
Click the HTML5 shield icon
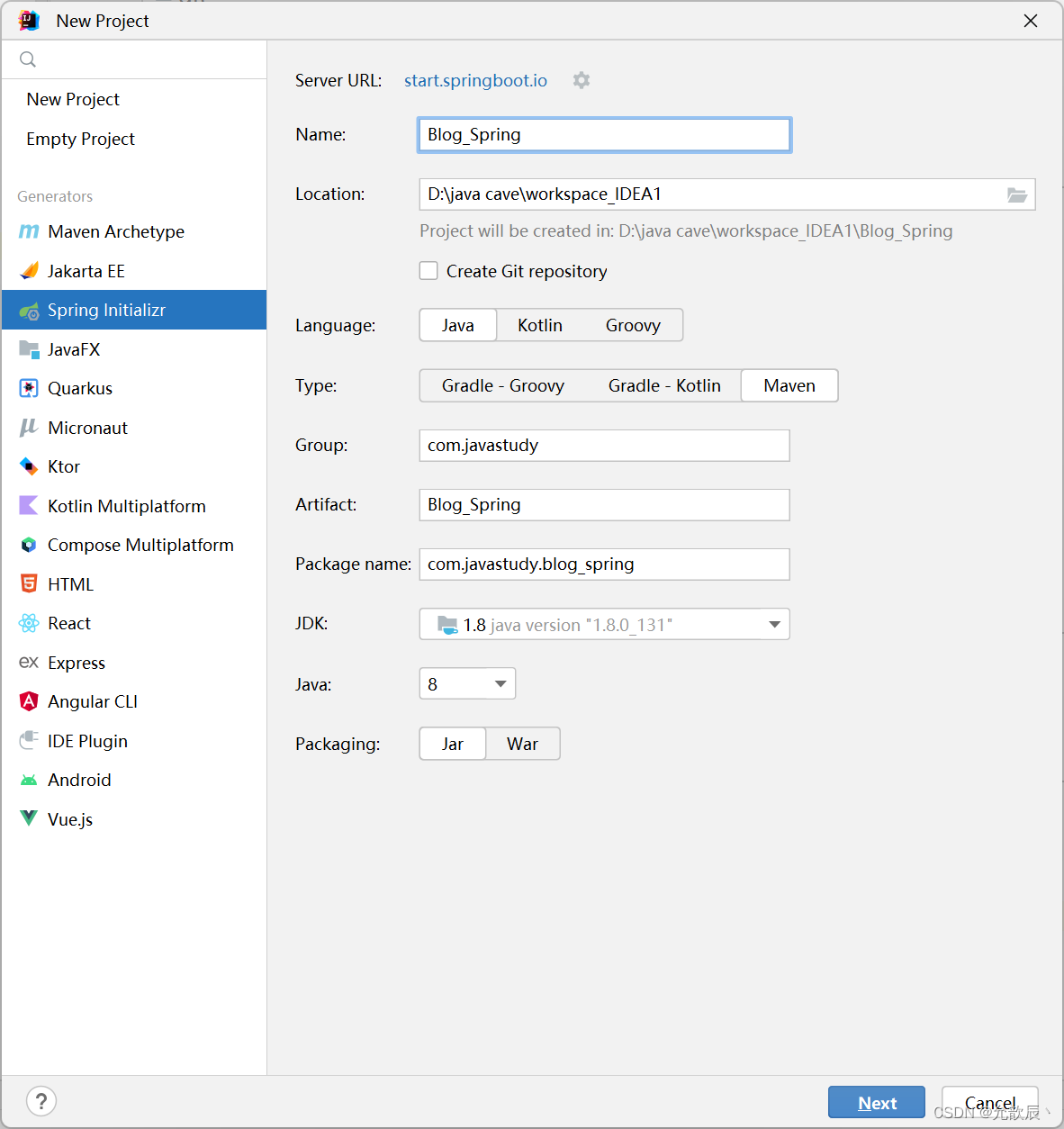pos(29,584)
